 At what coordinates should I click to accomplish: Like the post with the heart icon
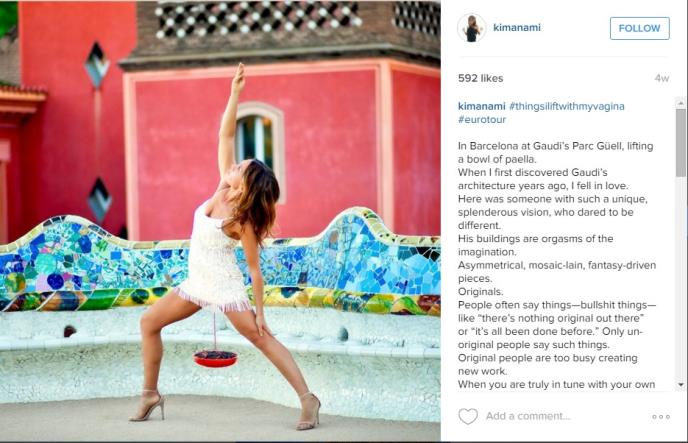click(x=468, y=416)
